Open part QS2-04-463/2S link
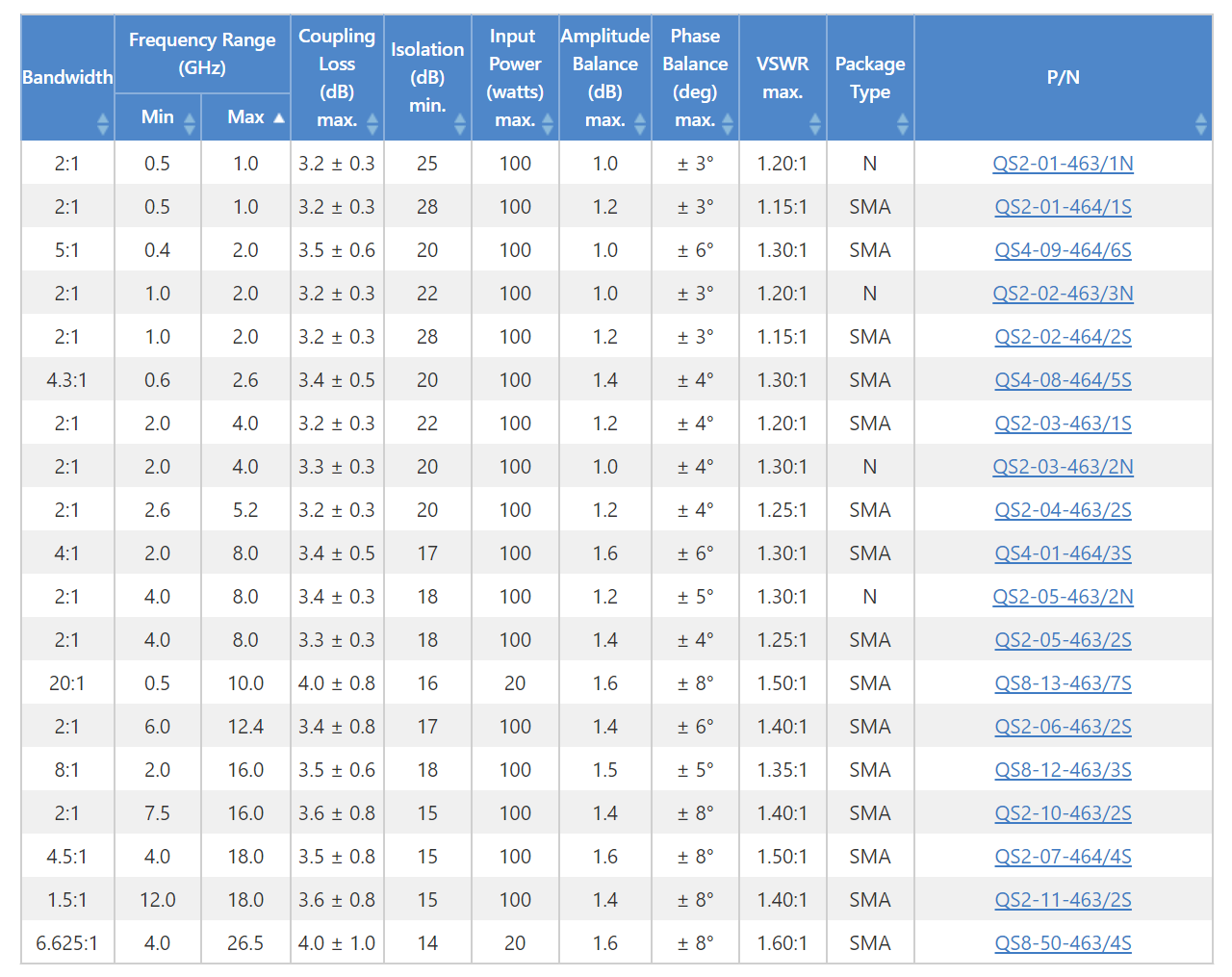The image size is (1232, 977). point(1063,510)
